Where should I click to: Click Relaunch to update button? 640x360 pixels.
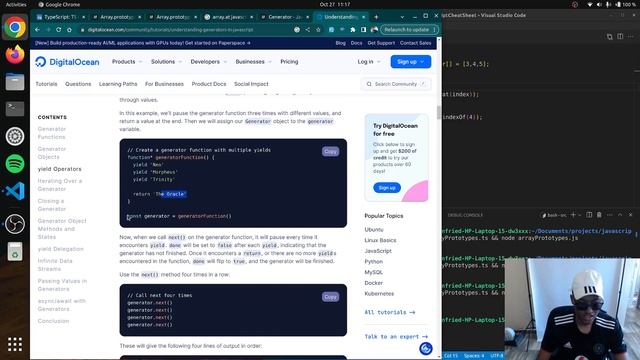point(409,30)
